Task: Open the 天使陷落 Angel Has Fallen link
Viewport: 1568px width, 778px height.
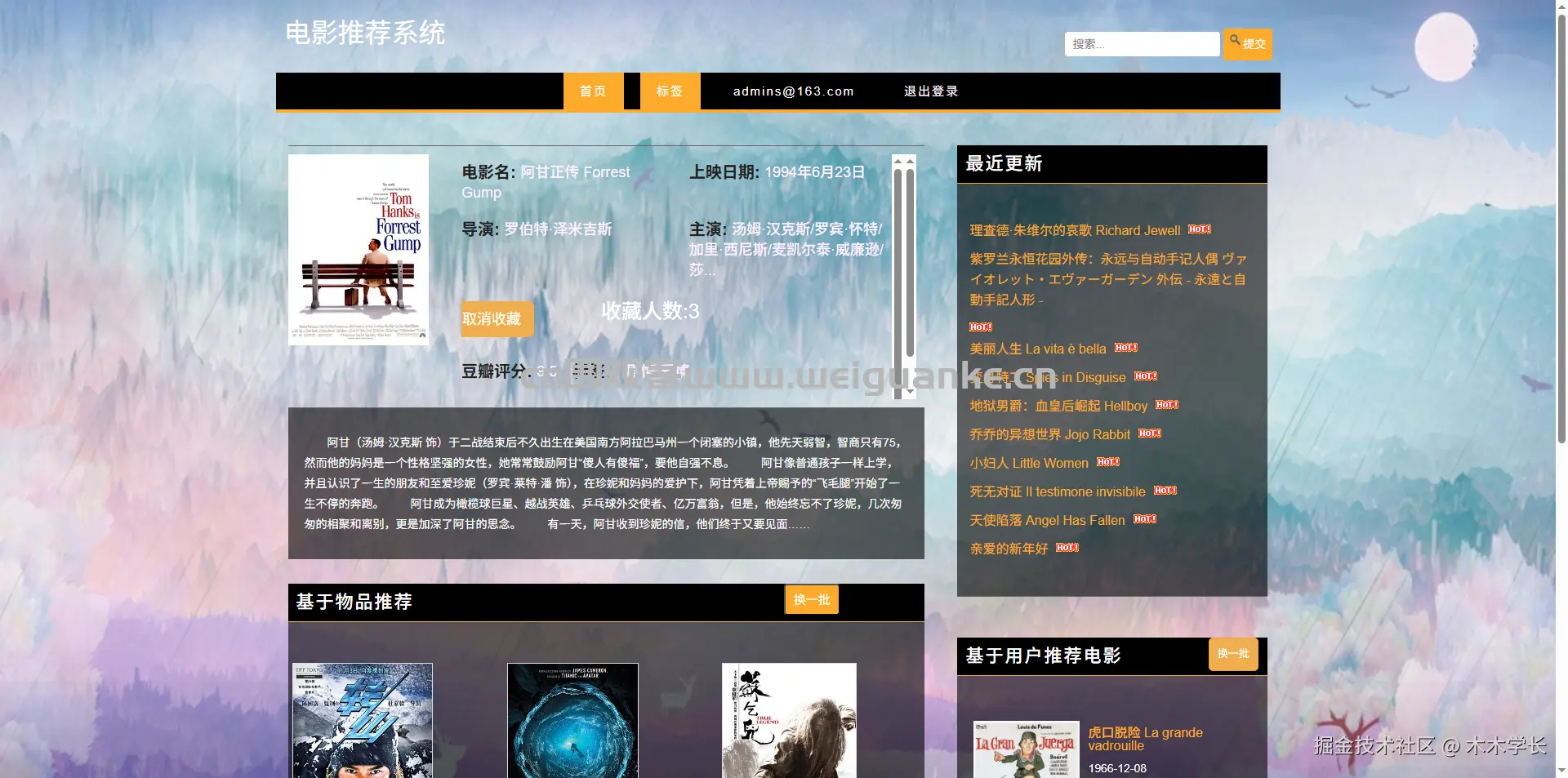Action: pos(1047,520)
